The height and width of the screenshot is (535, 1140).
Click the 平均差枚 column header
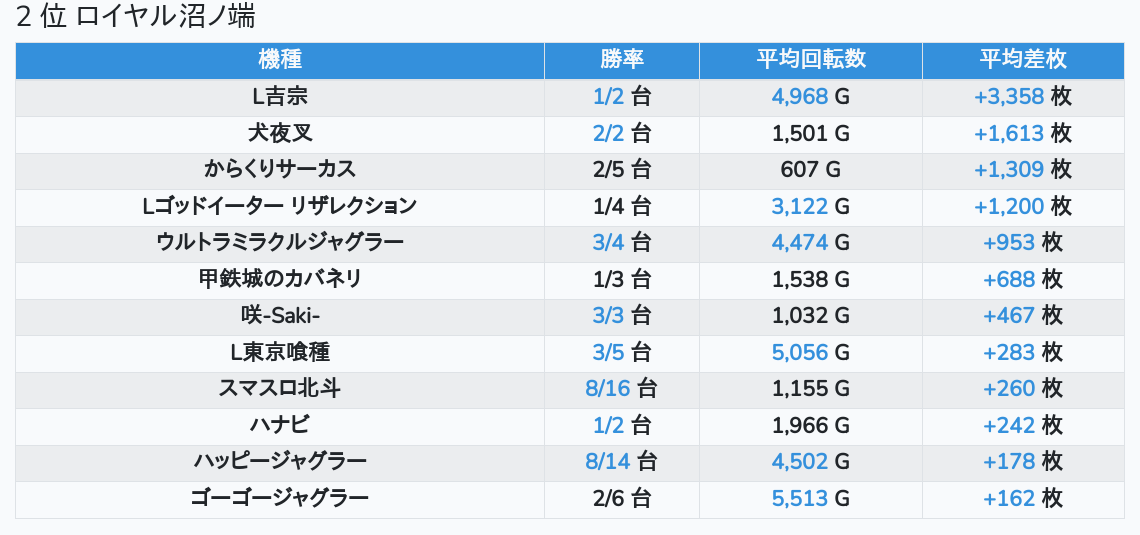click(x=1023, y=60)
